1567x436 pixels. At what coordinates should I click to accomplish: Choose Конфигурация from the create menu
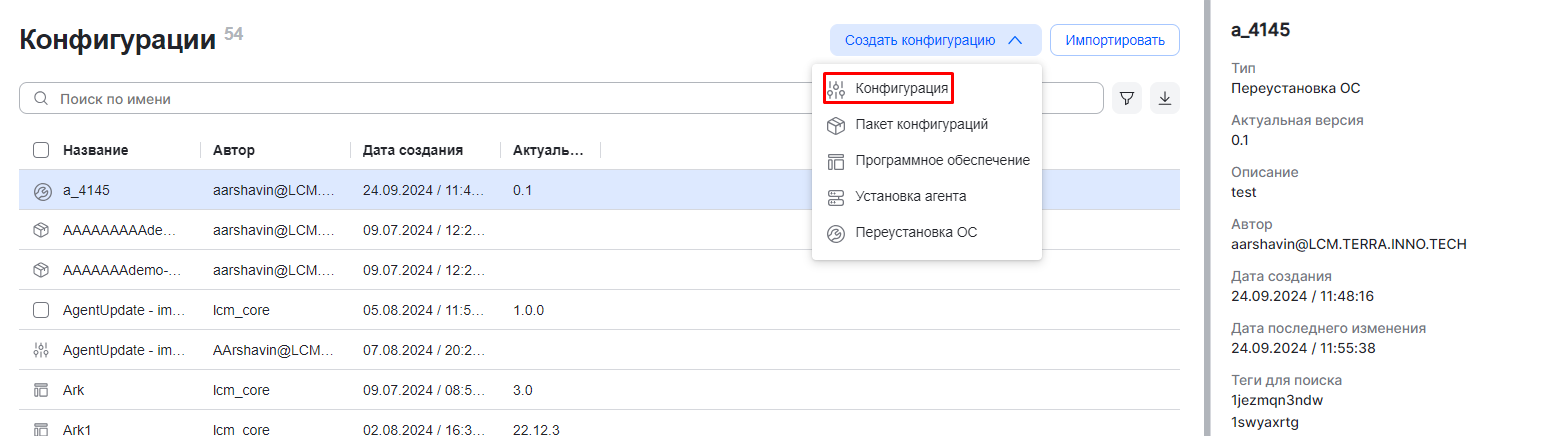(901, 89)
